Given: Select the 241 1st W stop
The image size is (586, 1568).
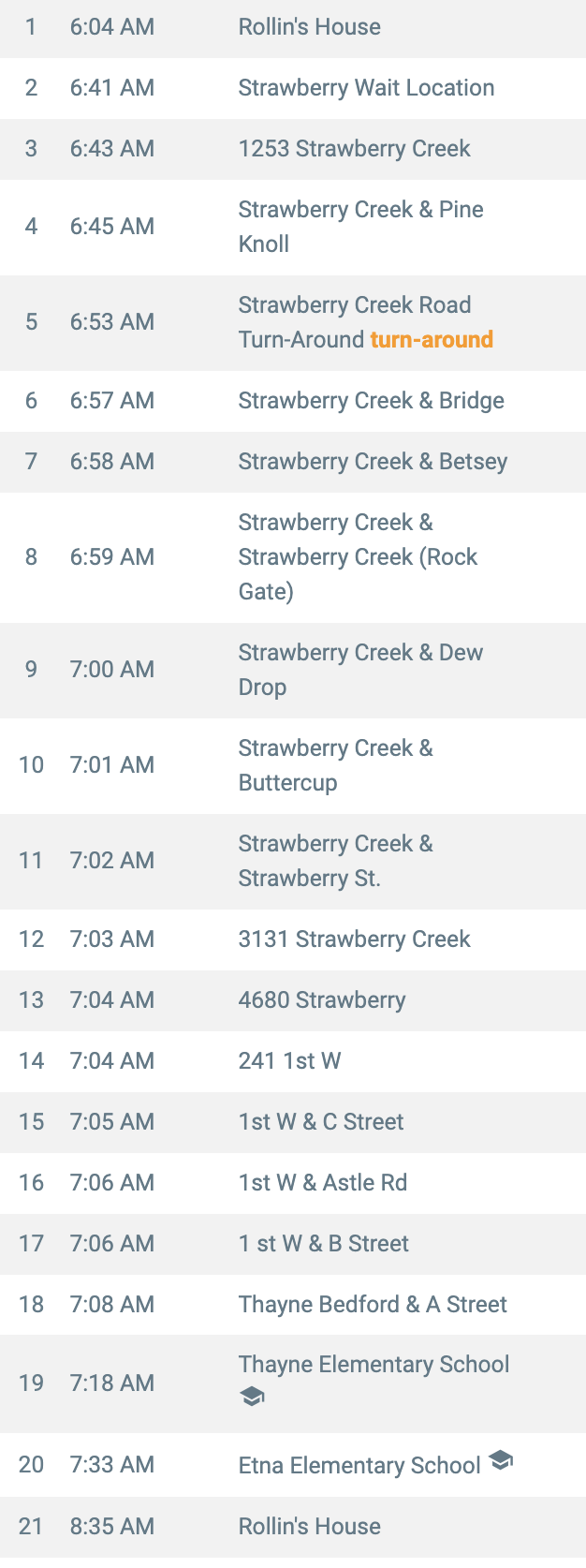Looking at the screenshot, I should click(x=293, y=1061).
